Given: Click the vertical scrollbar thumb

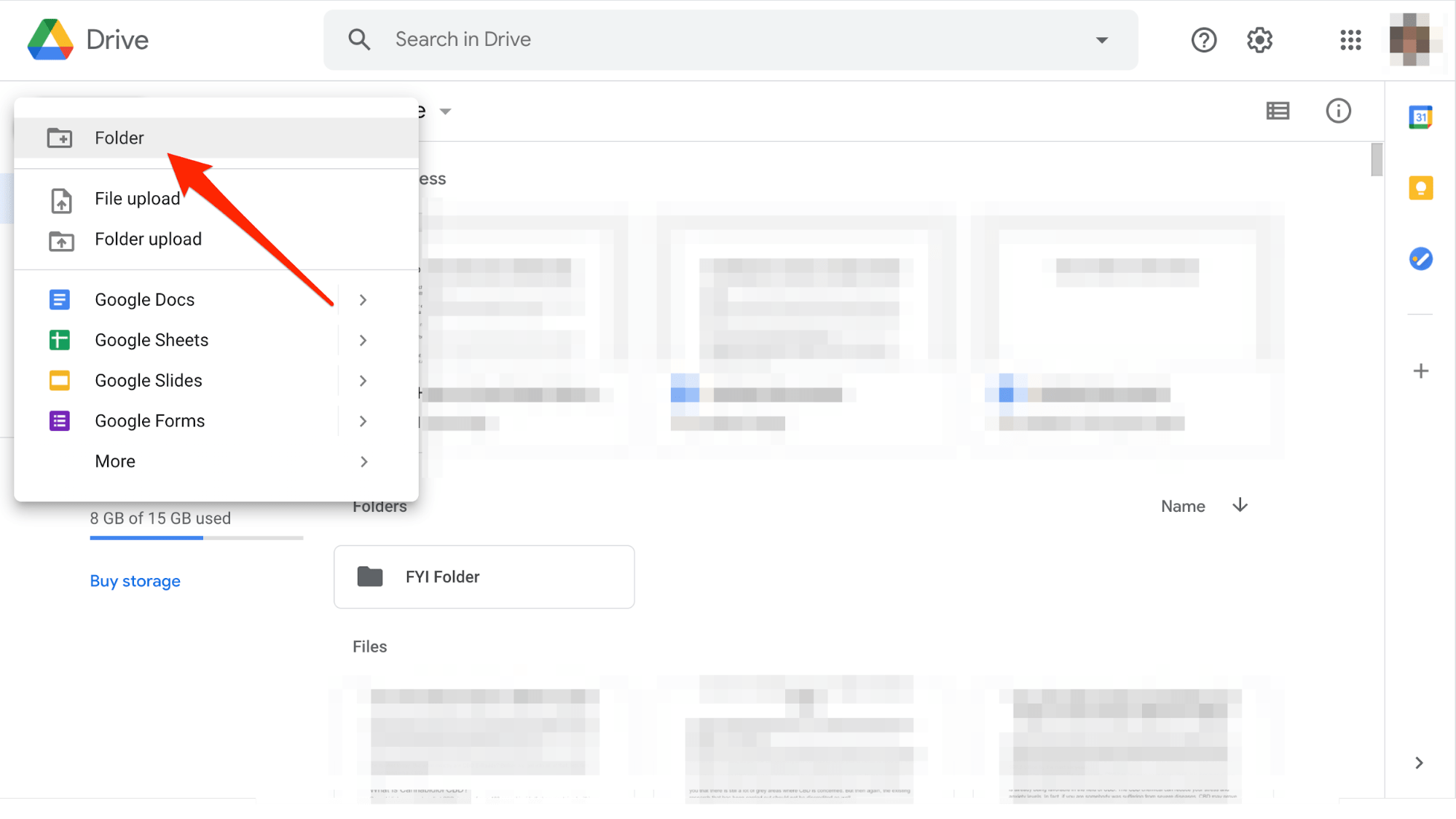Looking at the screenshot, I should 1376,159.
